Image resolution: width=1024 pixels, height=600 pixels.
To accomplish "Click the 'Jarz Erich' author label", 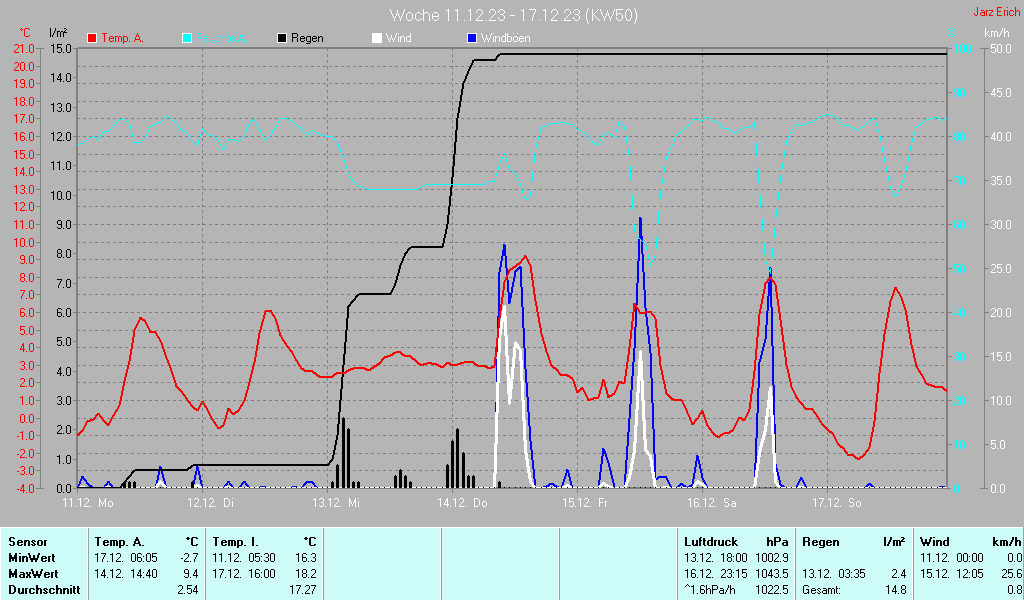I will pos(996,12).
